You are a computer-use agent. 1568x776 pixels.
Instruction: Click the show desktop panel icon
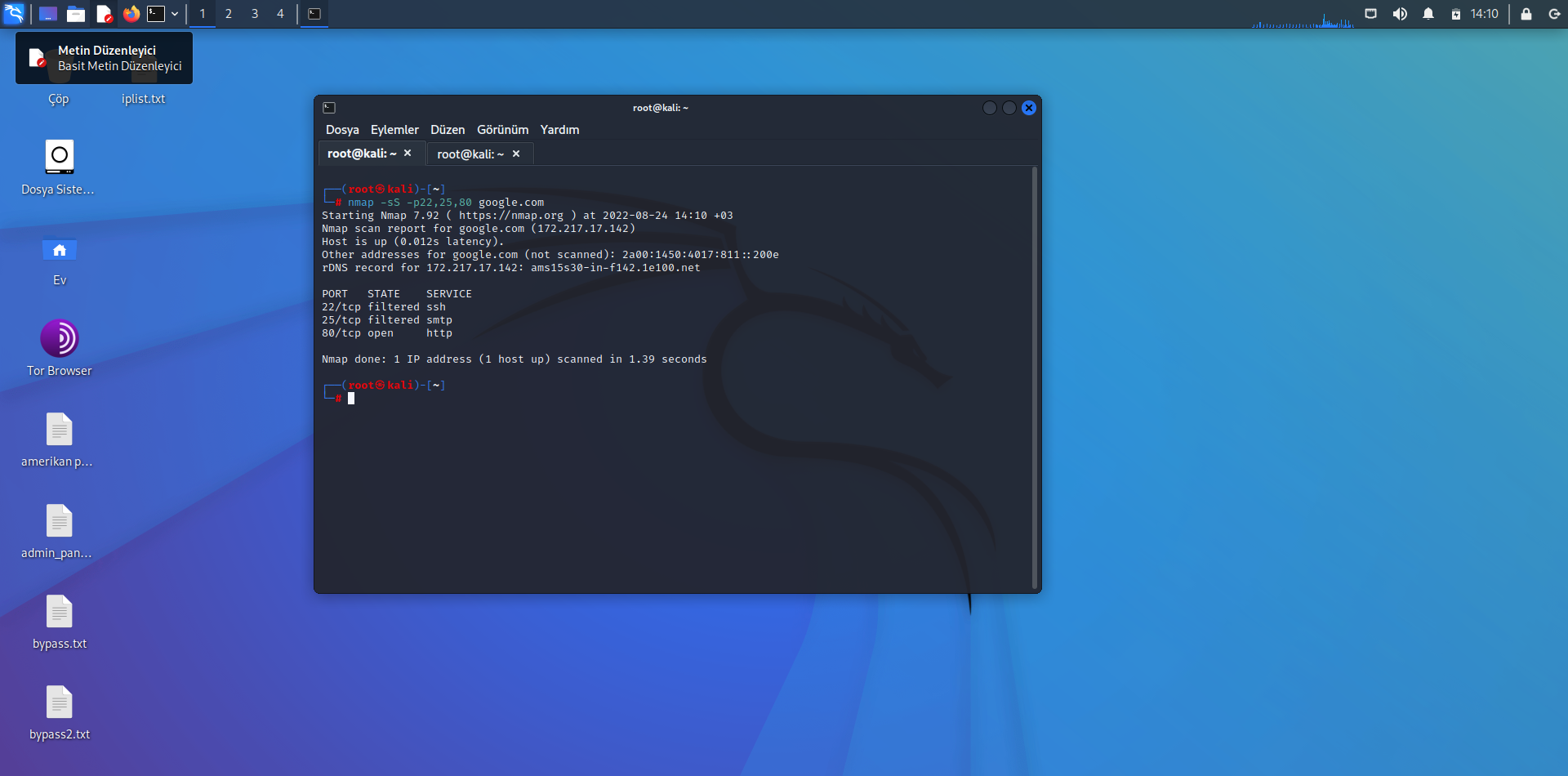point(48,14)
